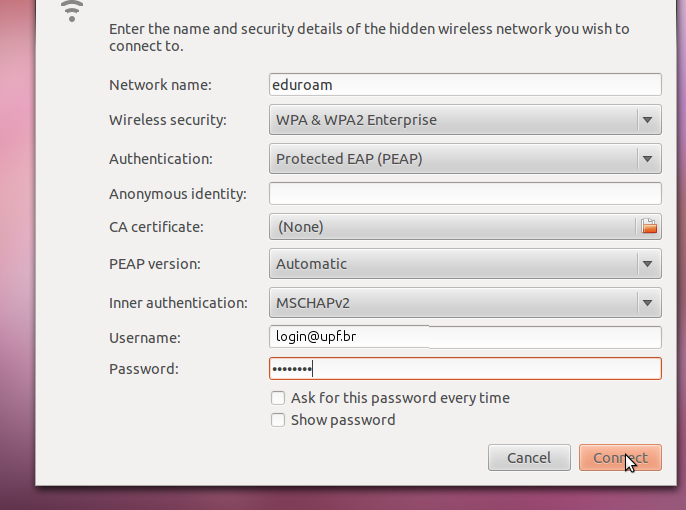
Task: Click the Anonymous identity text field
Action: click(x=465, y=193)
